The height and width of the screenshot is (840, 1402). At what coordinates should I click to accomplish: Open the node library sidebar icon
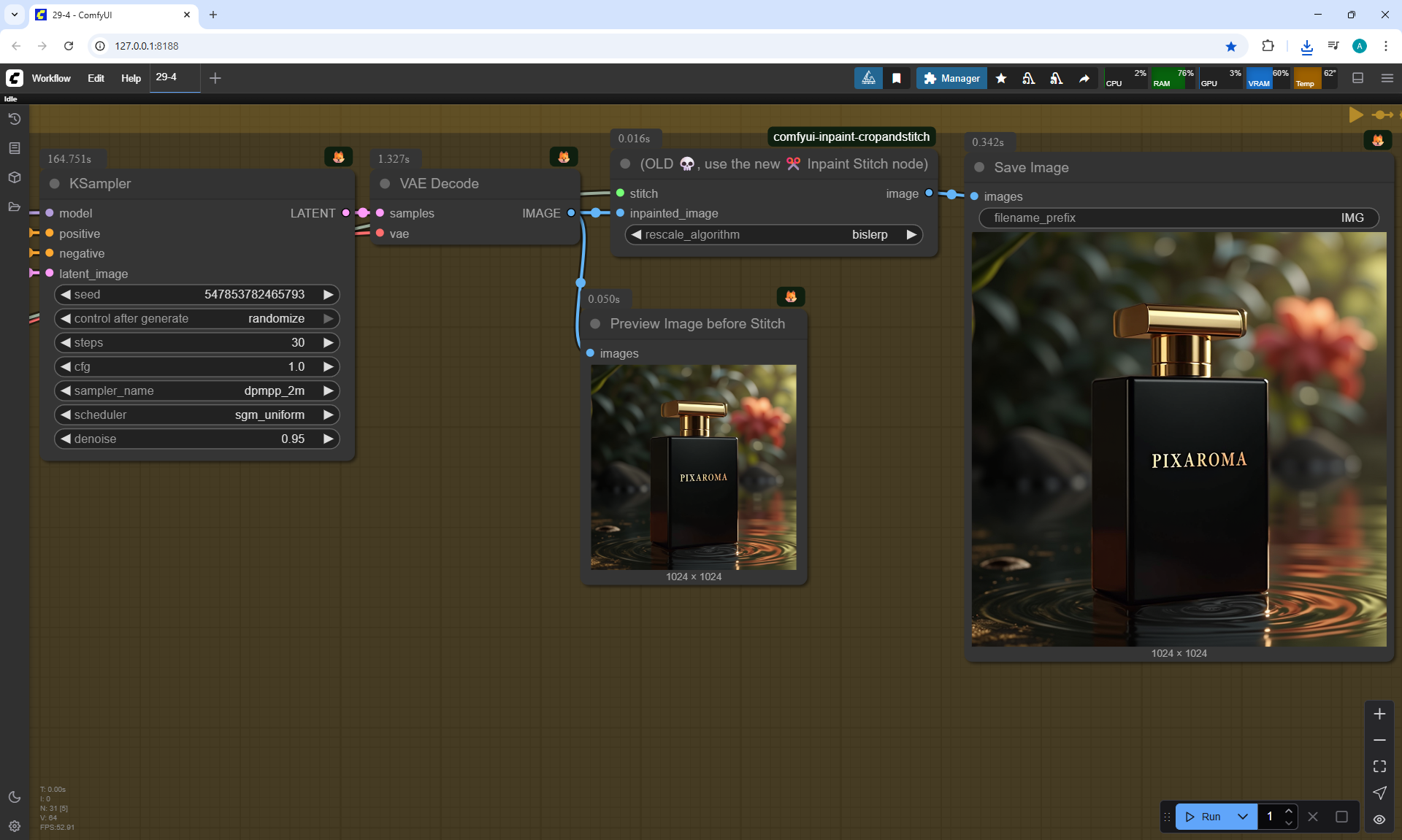click(x=15, y=148)
